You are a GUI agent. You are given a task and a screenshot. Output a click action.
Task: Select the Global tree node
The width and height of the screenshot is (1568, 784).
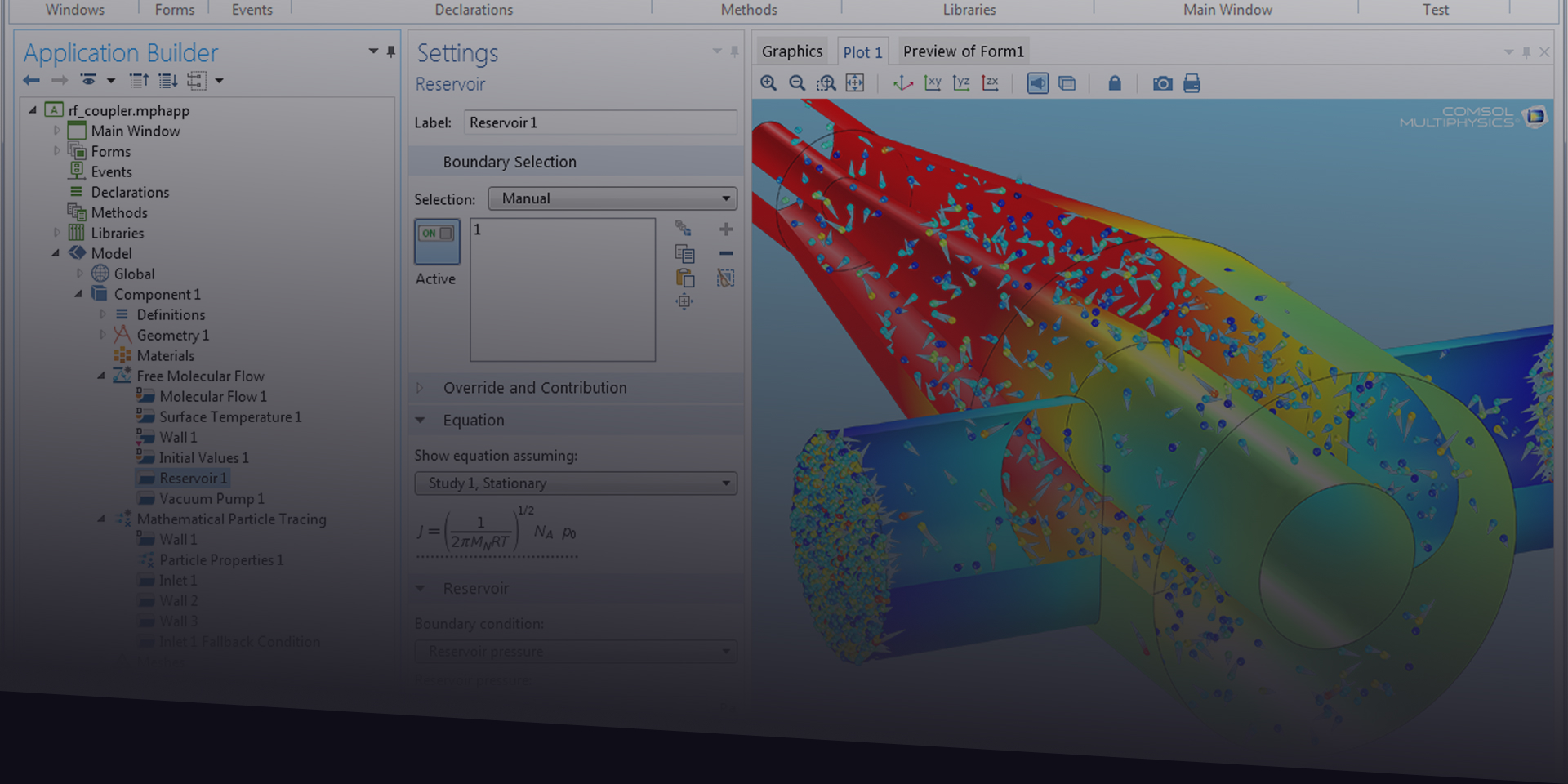[134, 274]
